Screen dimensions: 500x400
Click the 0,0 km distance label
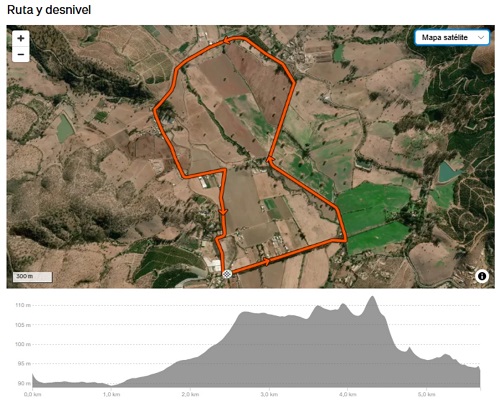pyautogui.click(x=33, y=395)
